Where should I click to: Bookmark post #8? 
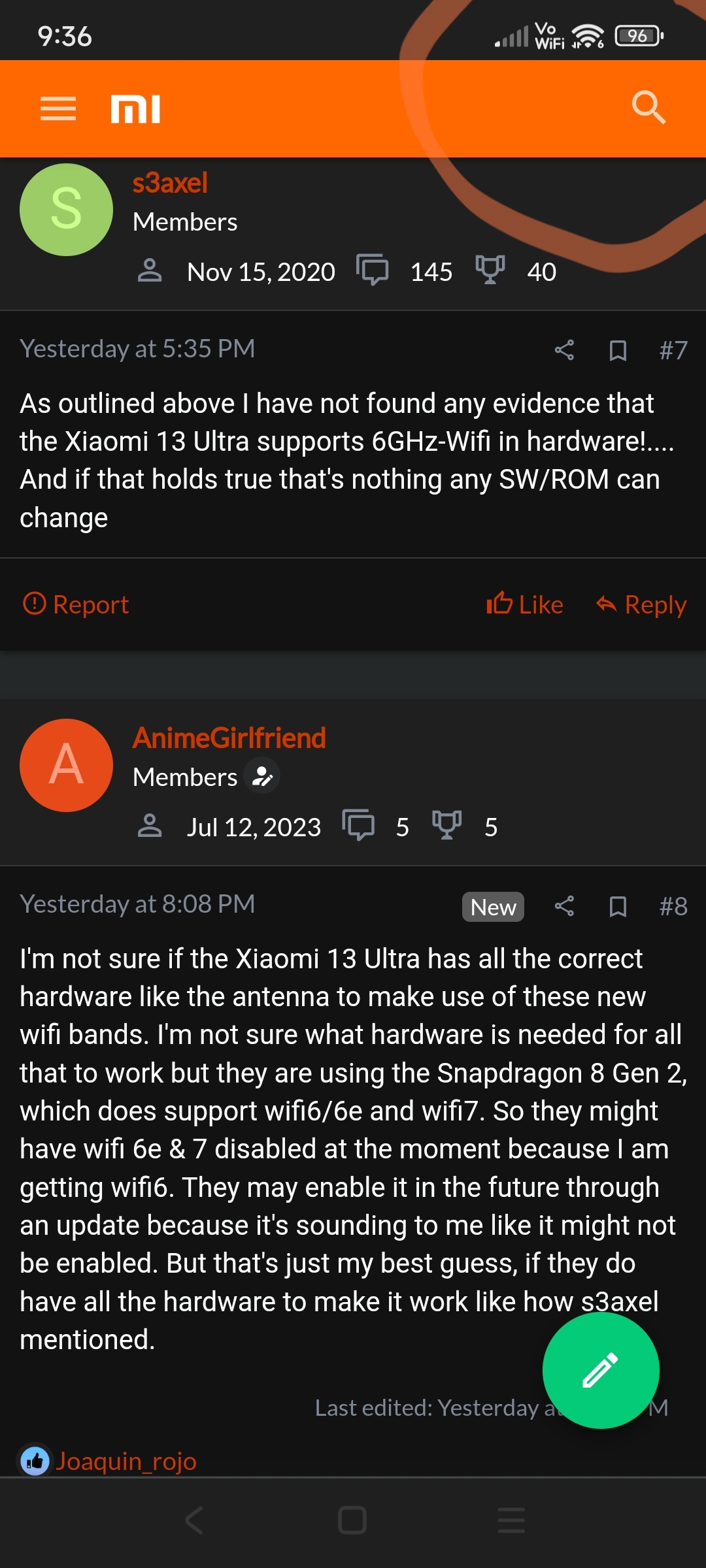pos(618,906)
